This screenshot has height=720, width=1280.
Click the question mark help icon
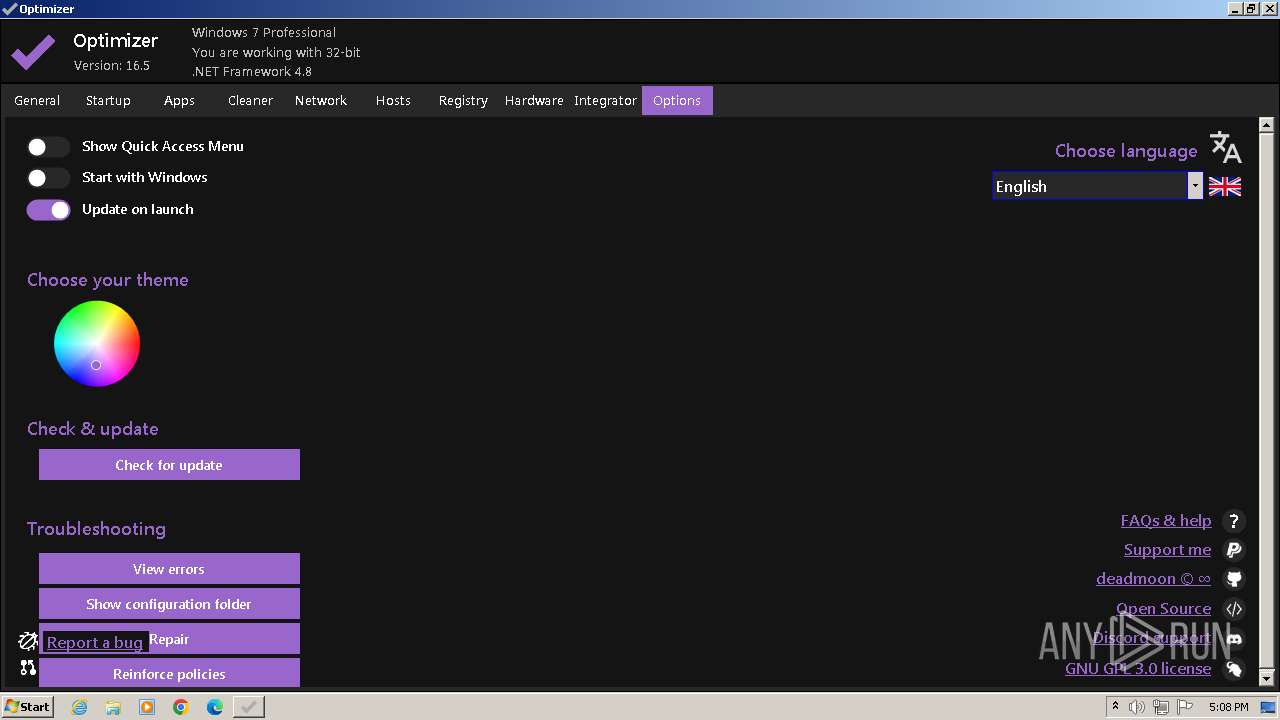click(1234, 521)
